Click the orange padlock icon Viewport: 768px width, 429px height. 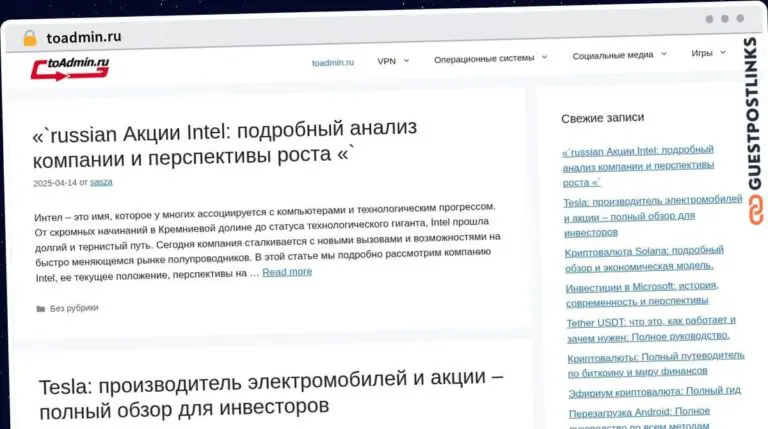coord(30,38)
